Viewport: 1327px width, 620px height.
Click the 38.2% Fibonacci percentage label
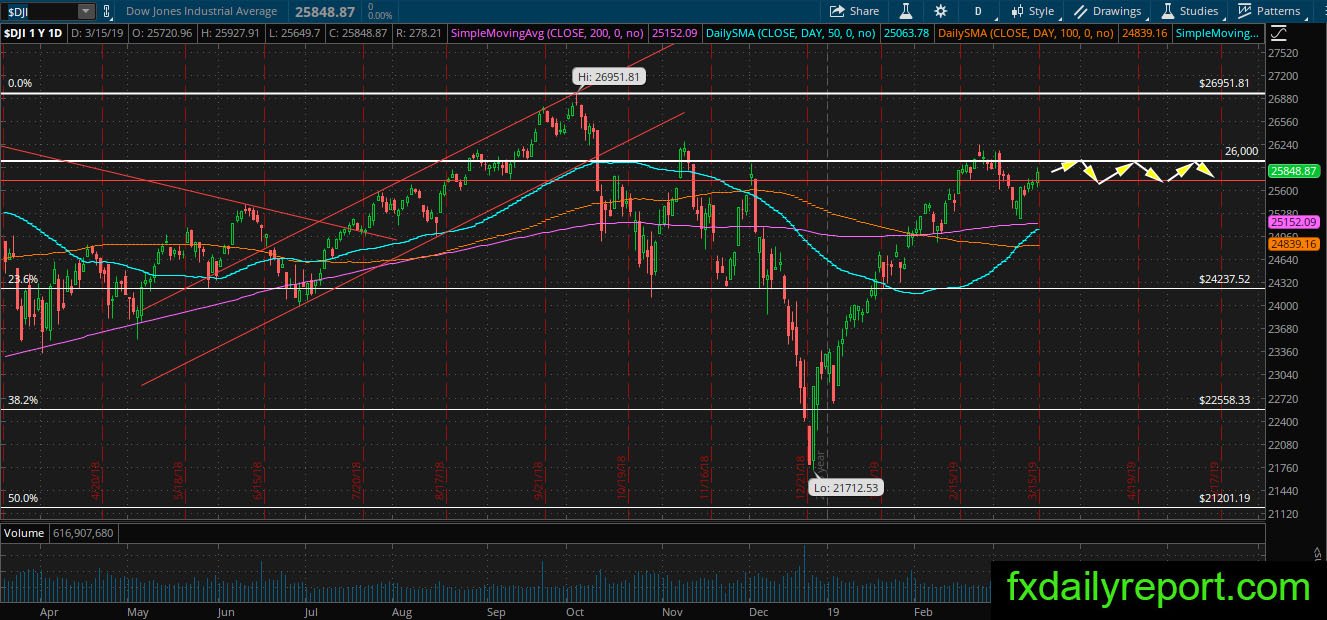(x=22, y=399)
